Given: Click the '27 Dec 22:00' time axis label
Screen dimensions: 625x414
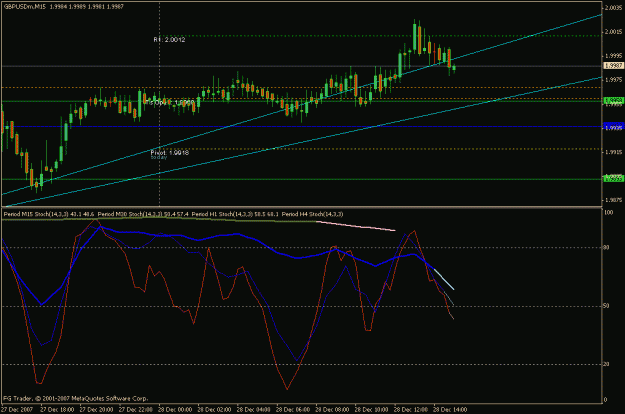Looking at the screenshot, I should click(136, 410).
